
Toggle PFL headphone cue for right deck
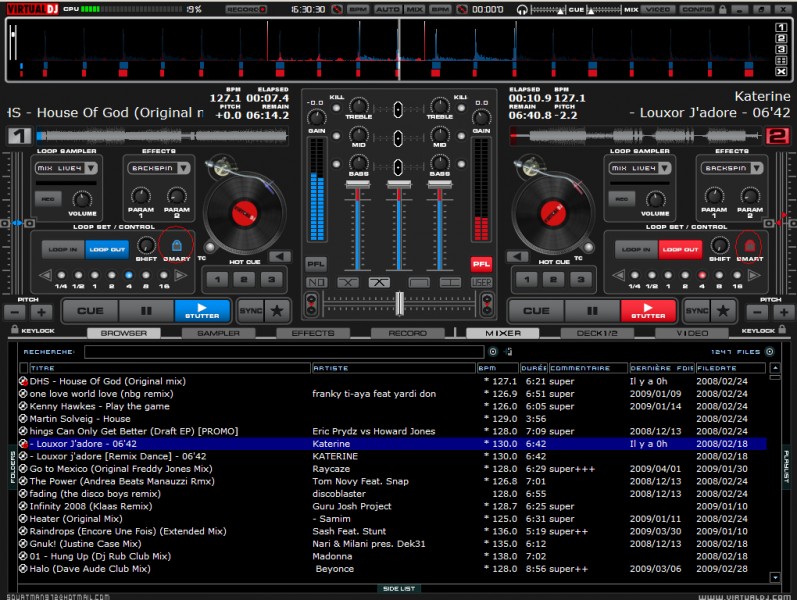482,264
